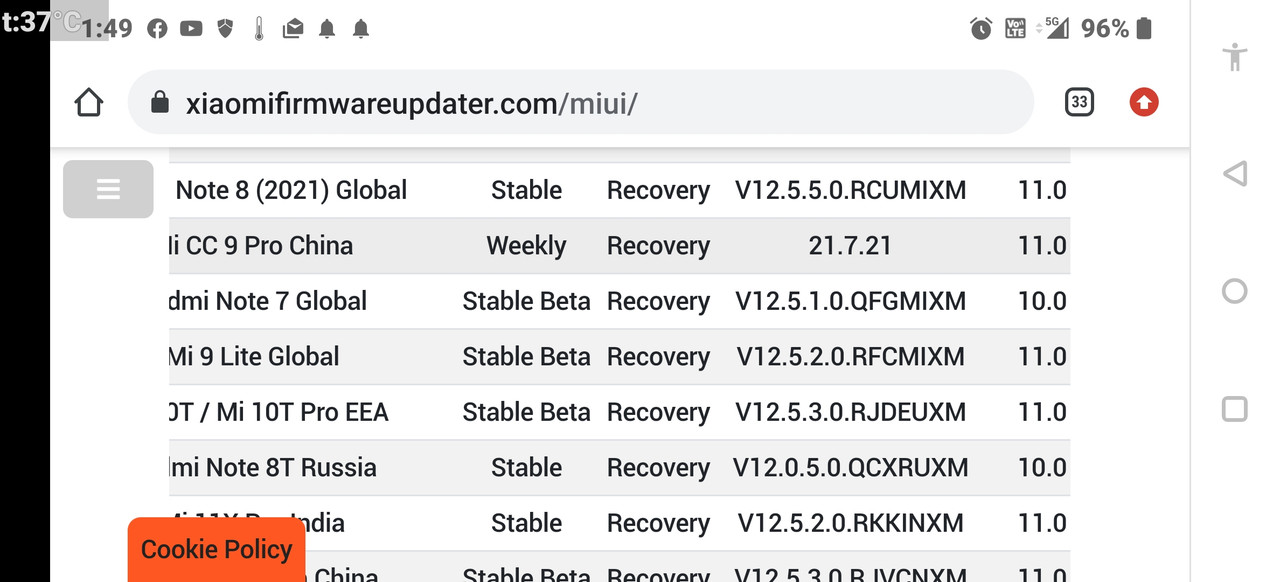The image size is (1280, 582).
Task: Select version V12.5.5.0.RCUMIXM
Action: [x=851, y=190]
